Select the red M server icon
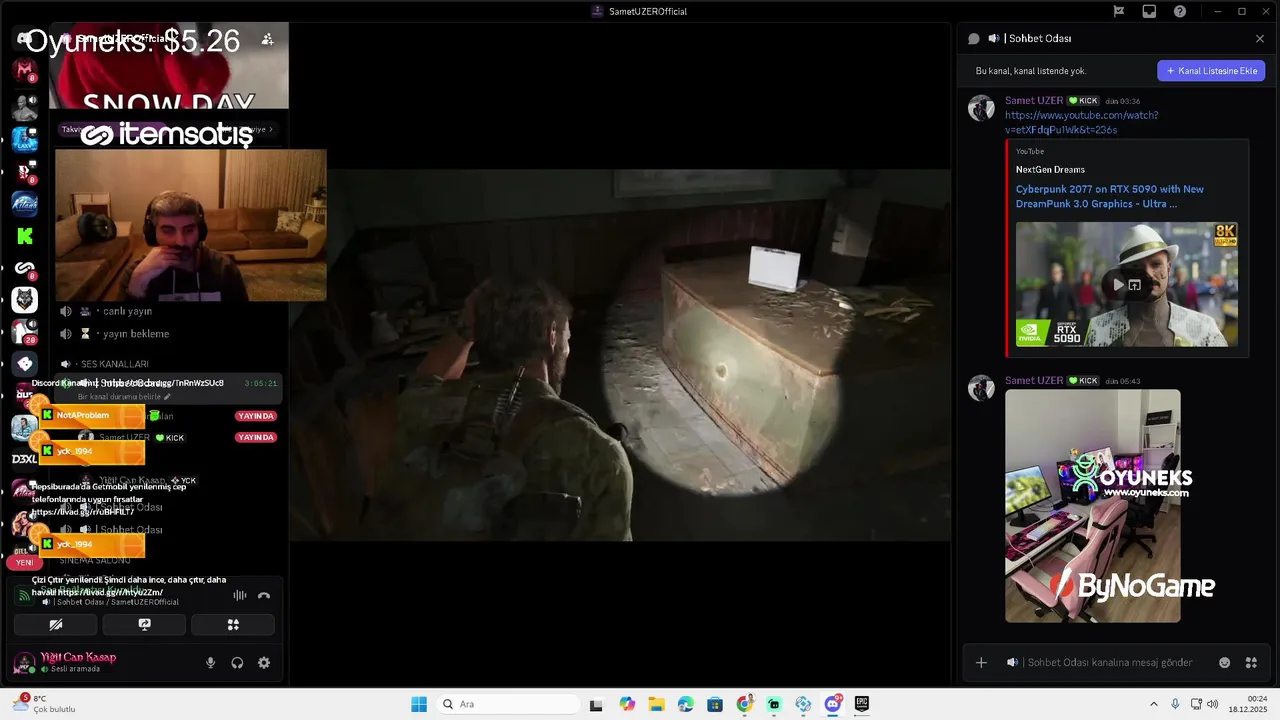Screen dimensions: 1280x720 [x=24, y=70]
